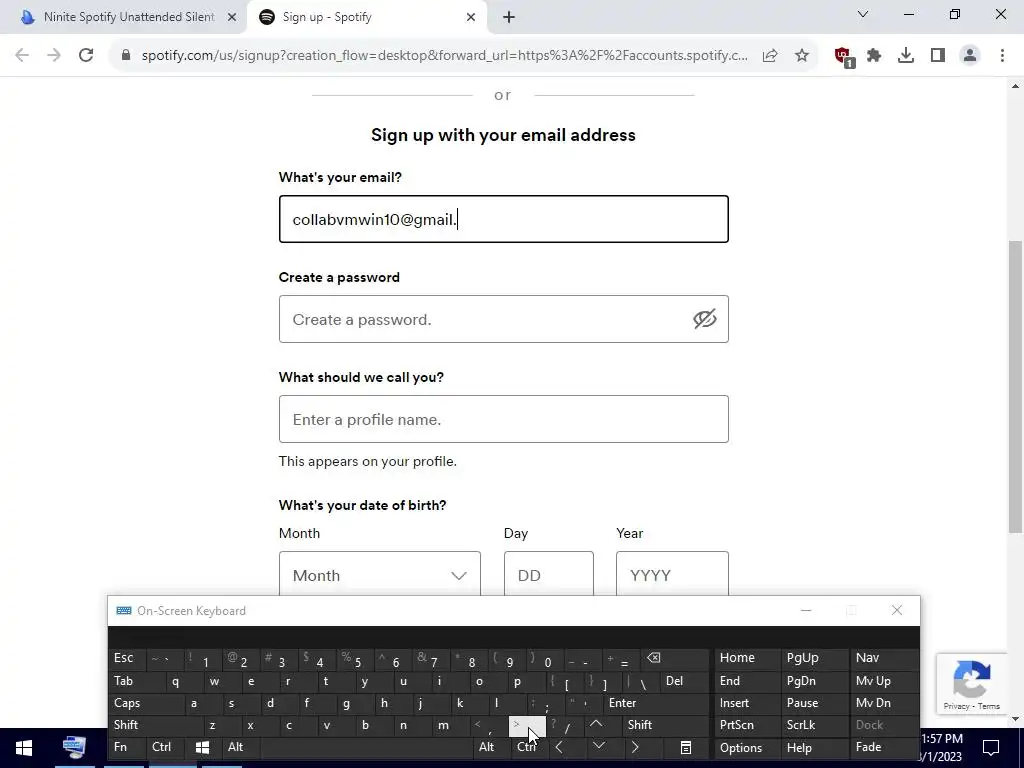The width and height of the screenshot is (1024, 768).
Task: Toggle the left Alt key on keyboard
Action: [241, 747]
